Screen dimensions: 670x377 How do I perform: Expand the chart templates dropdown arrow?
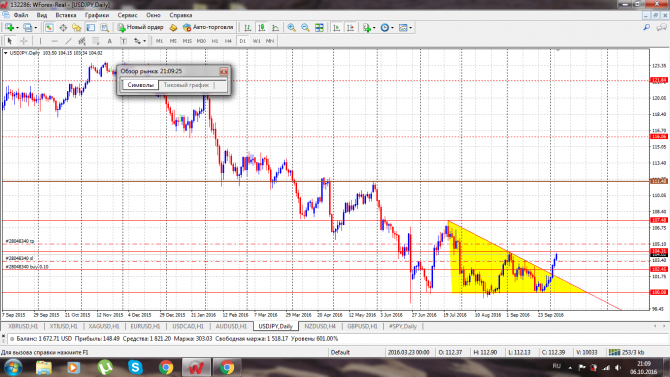[x=411, y=28]
